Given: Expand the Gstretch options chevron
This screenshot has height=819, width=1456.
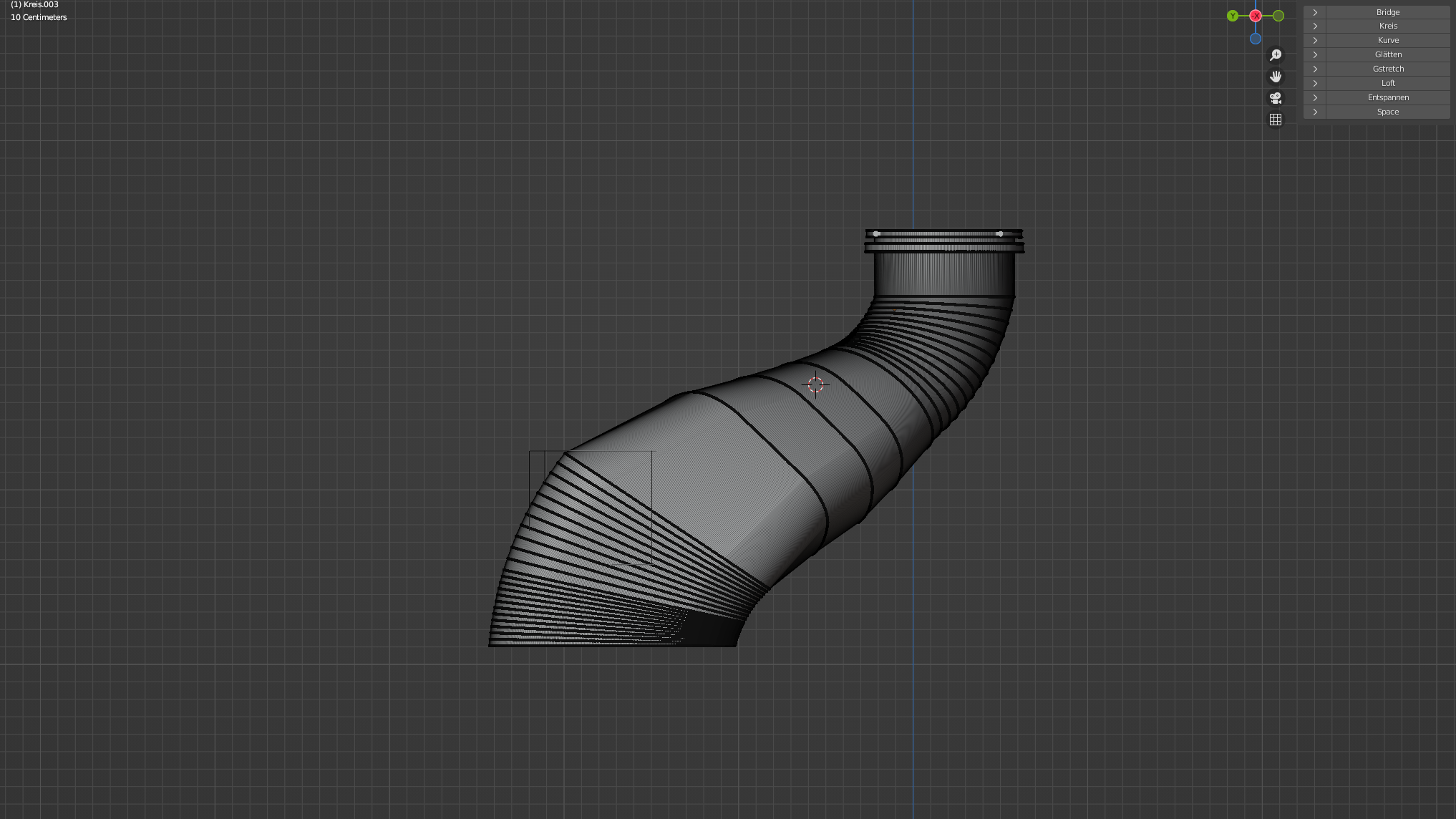Looking at the screenshot, I should click(1315, 69).
